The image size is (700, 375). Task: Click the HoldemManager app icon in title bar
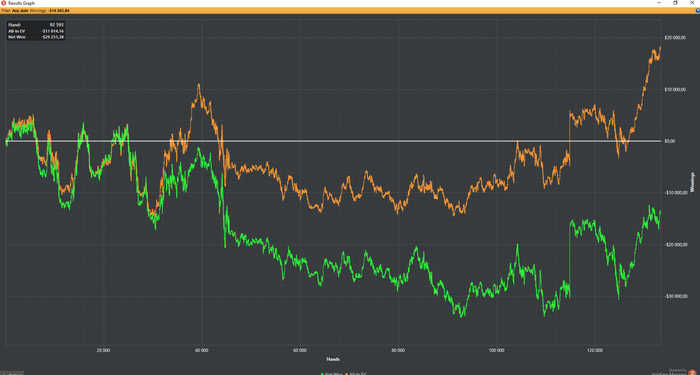[x=4, y=3]
